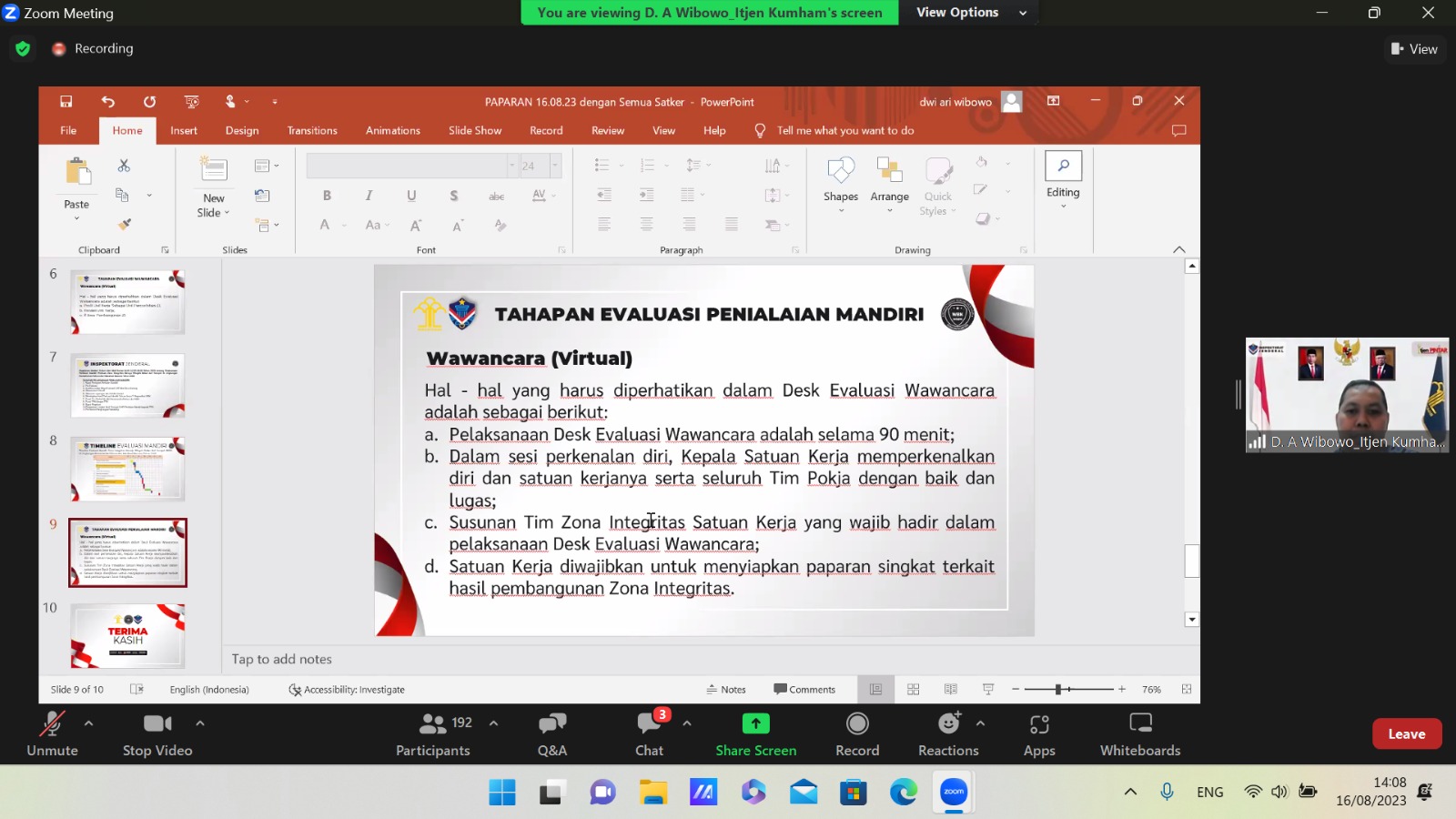This screenshot has height=819, width=1456.
Task: Select slide 8 timeline thumbnail
Action: click(x=127, y=469)
